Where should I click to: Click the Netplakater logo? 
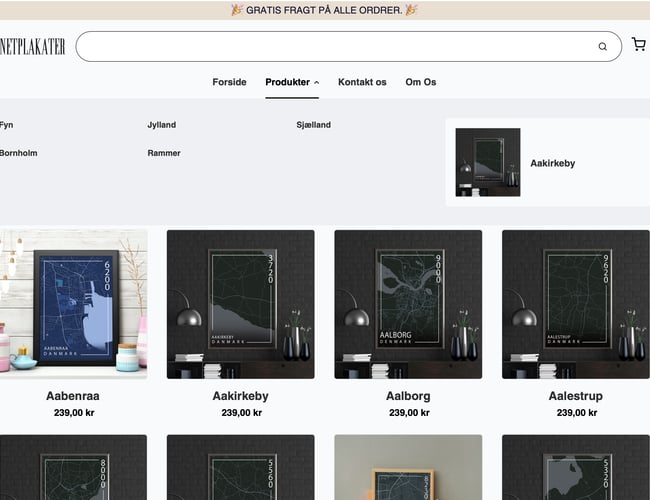point(33,46)
